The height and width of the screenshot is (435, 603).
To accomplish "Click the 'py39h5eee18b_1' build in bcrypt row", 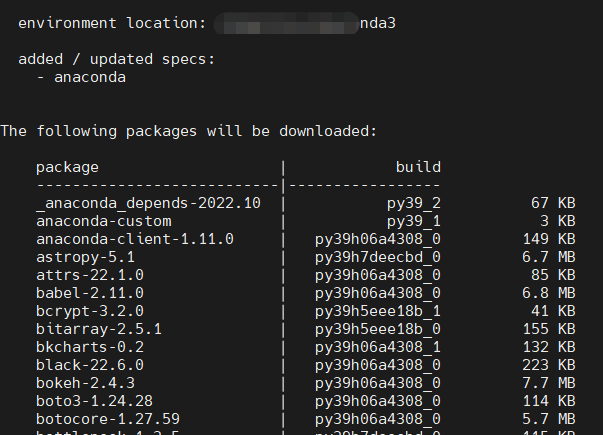I will point(378,312).
